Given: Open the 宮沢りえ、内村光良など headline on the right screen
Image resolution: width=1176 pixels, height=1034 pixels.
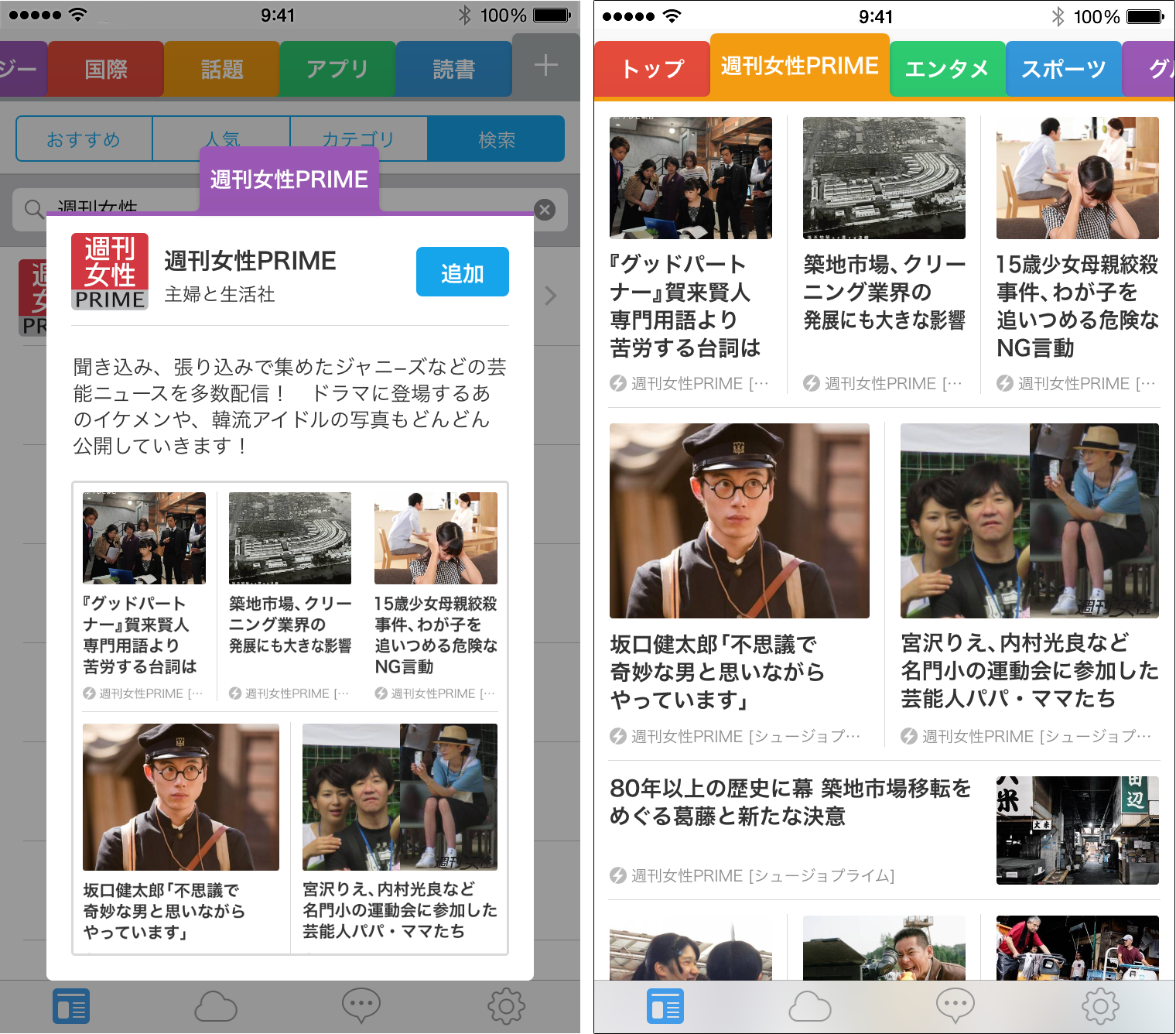Looking at the screenshot, I should [1030, 670].
